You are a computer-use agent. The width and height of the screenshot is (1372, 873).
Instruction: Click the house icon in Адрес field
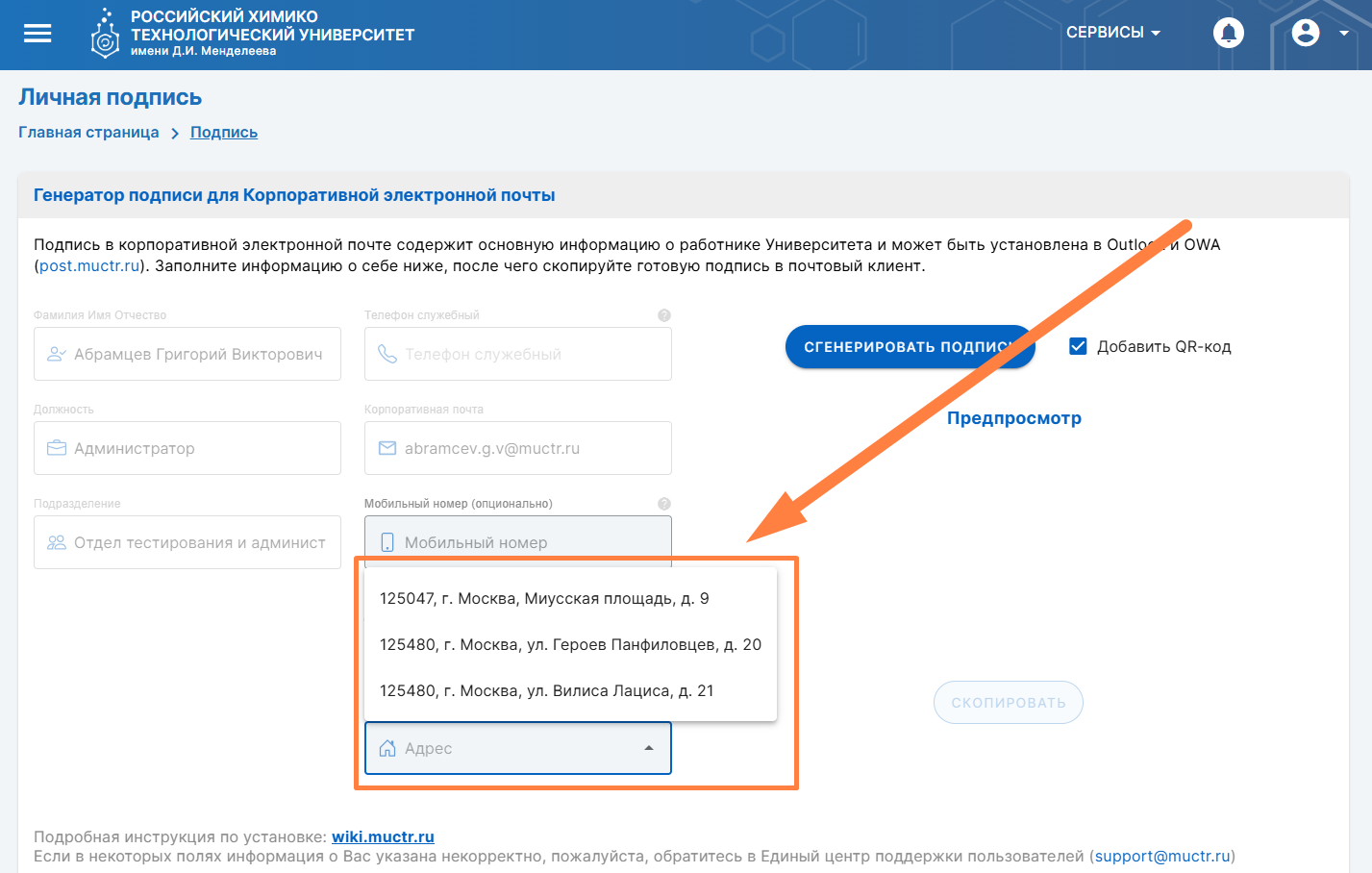[x=387, y=748]
